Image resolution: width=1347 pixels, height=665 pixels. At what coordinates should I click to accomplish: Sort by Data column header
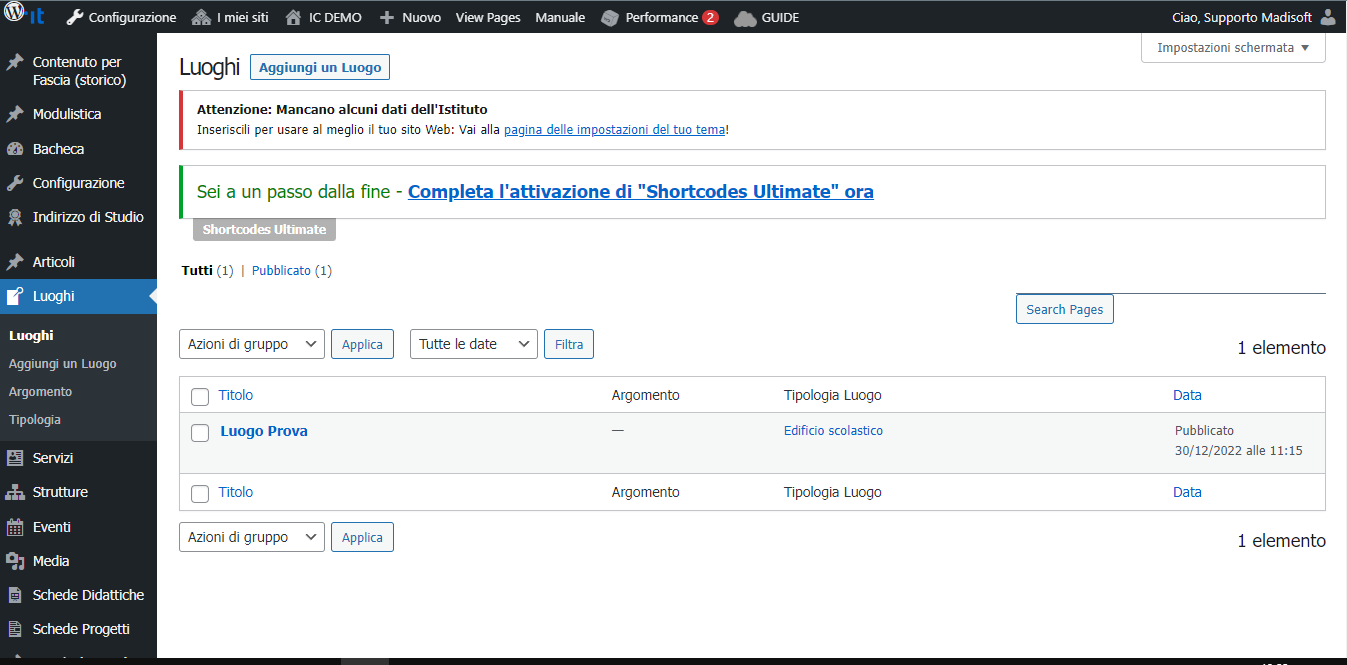tap(1187, 395)
